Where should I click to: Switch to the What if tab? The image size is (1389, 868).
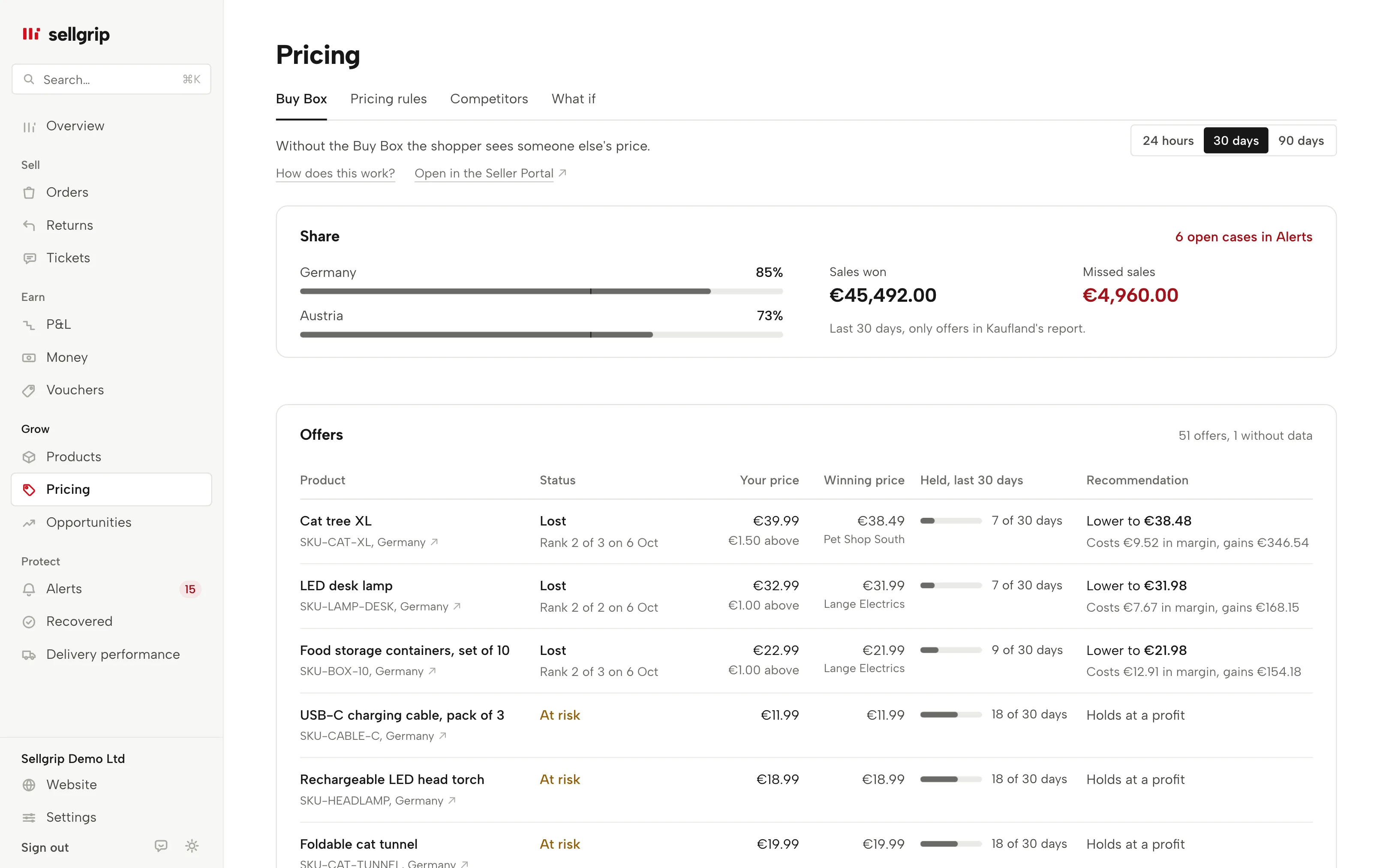(574, 99)
